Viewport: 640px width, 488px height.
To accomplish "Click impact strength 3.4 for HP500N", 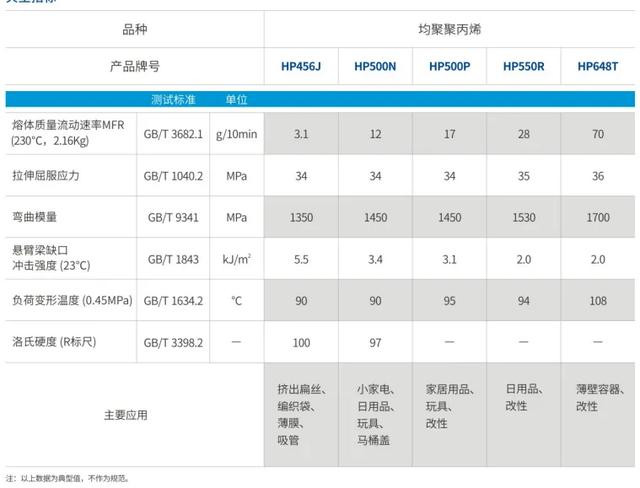I will pos(375,260).
